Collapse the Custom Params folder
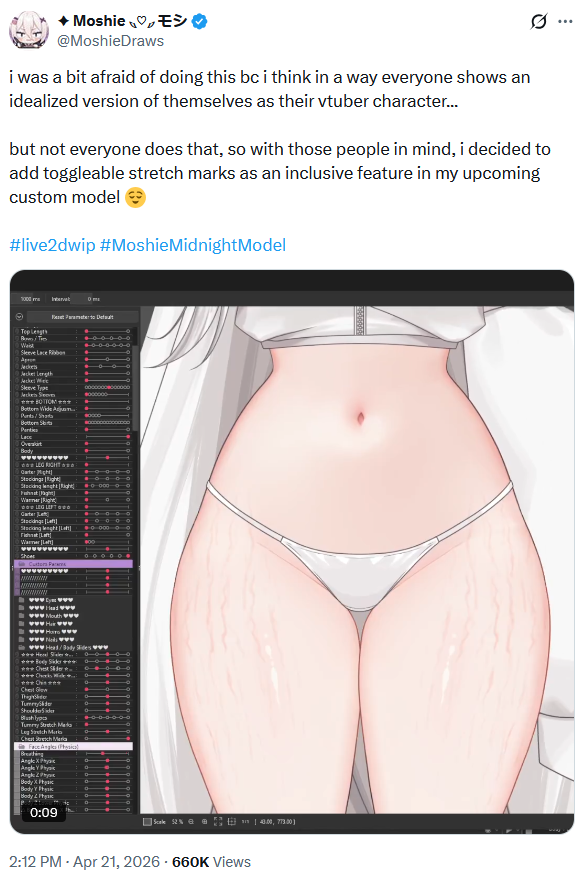Viewport: 585px width, 879px height. tap(22, 563)
